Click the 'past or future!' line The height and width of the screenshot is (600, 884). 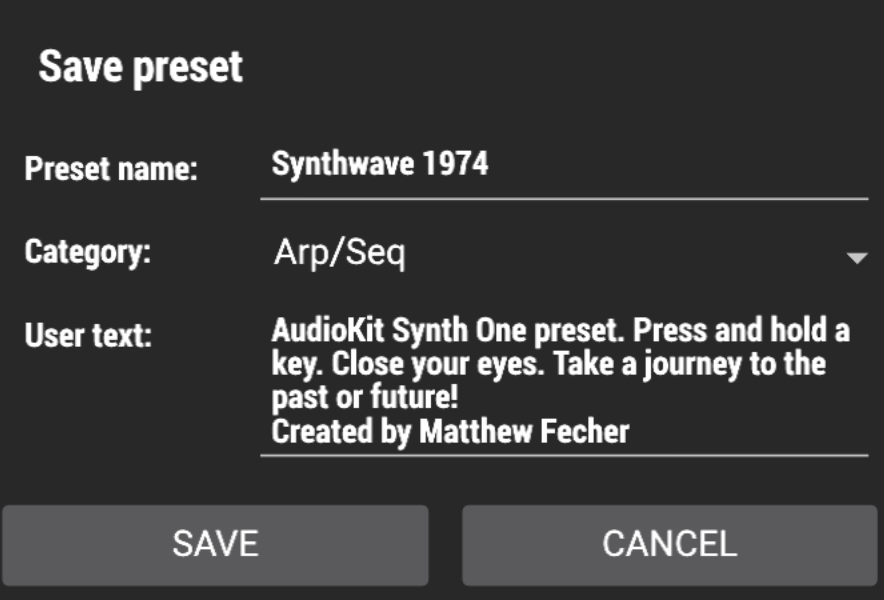[x=365, y=398]
